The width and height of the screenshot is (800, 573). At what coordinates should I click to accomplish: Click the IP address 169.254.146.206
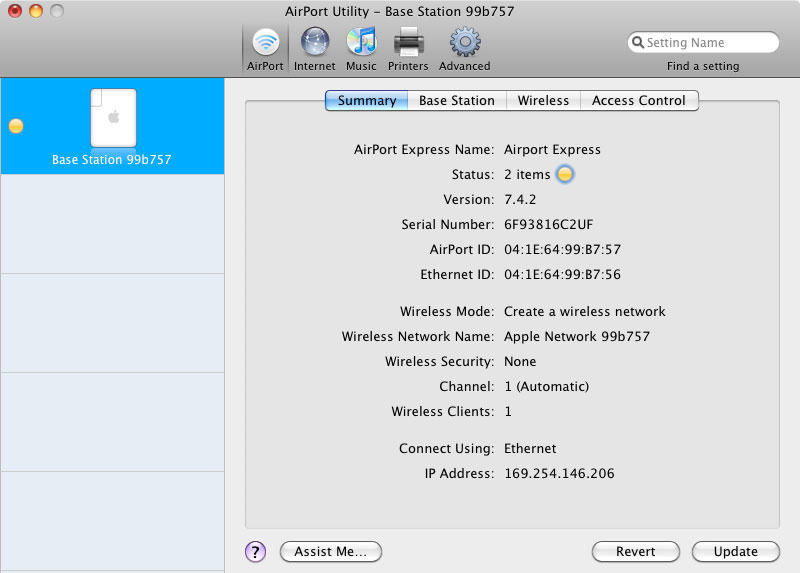(559, 474)
